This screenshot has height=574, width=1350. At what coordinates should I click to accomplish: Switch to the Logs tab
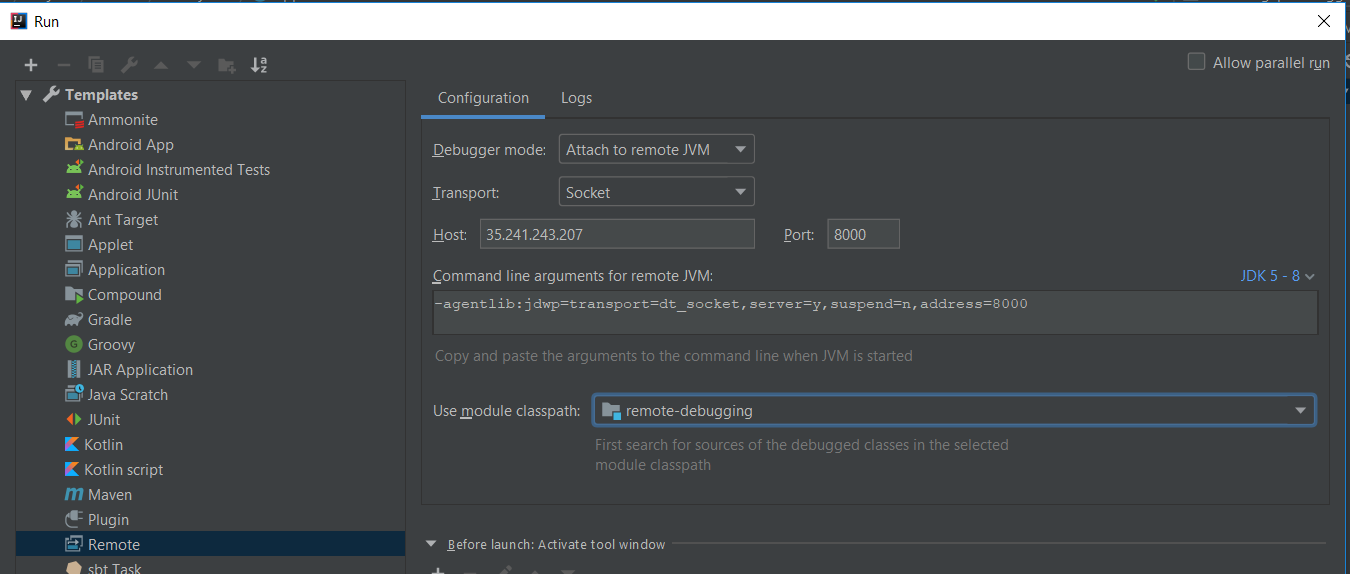click(576, 98)
